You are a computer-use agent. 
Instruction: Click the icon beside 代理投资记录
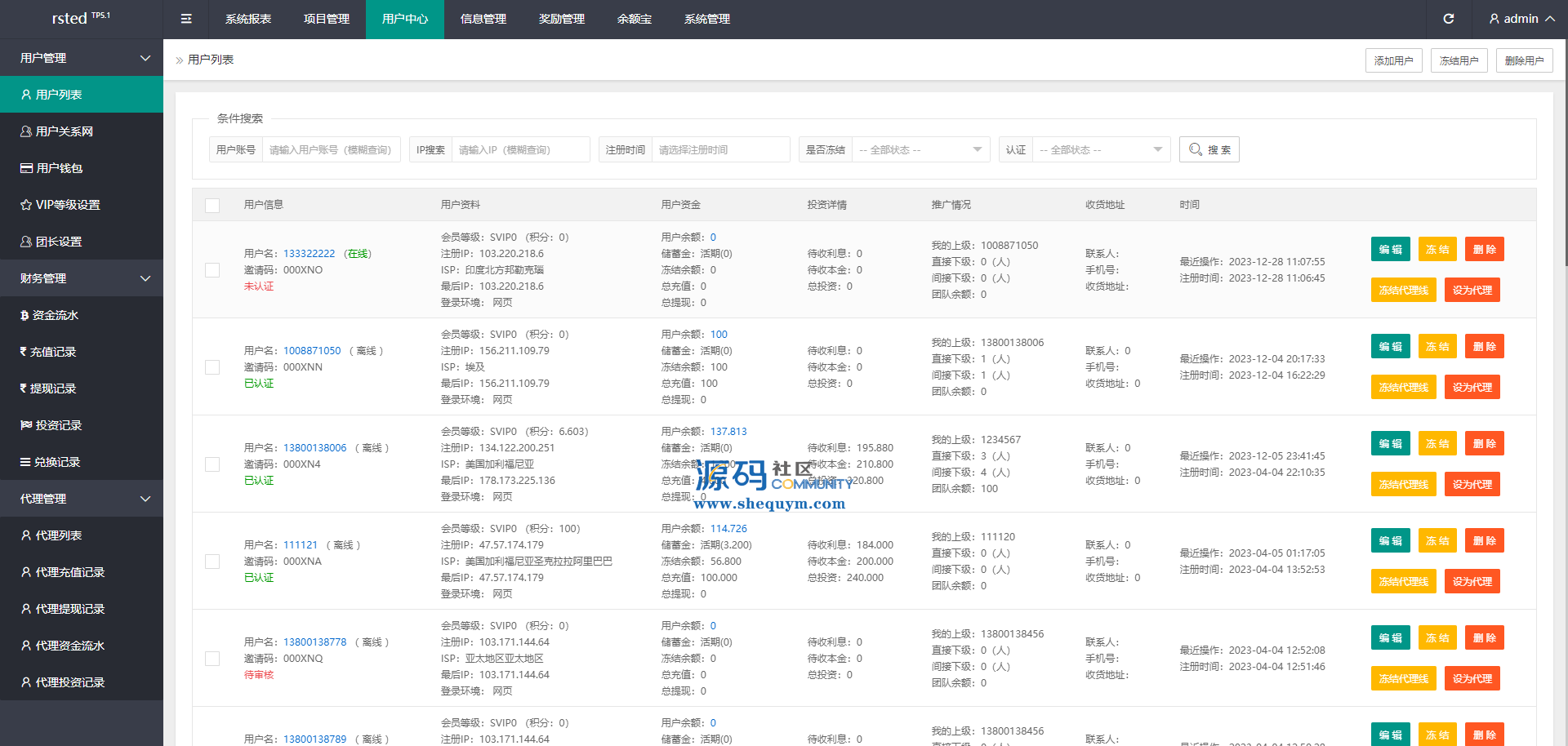pos(26,682)
